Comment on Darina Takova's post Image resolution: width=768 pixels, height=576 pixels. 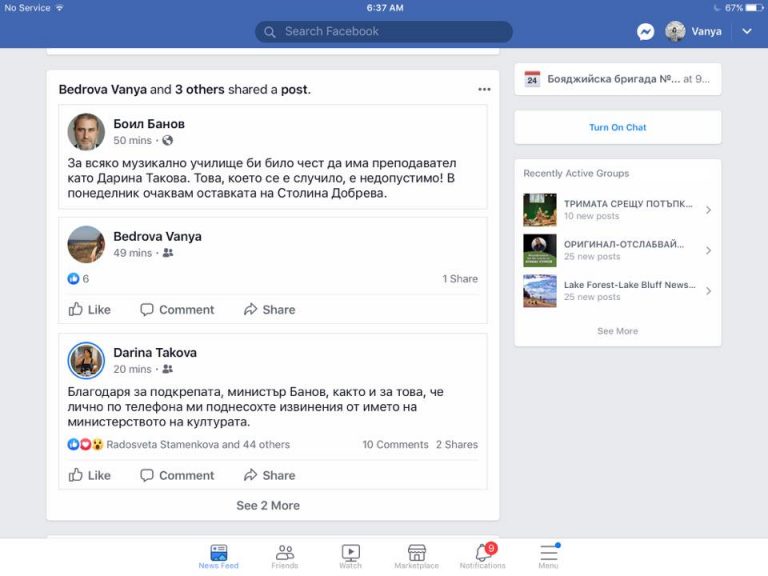pyautogui.click(x=177, y=475)
